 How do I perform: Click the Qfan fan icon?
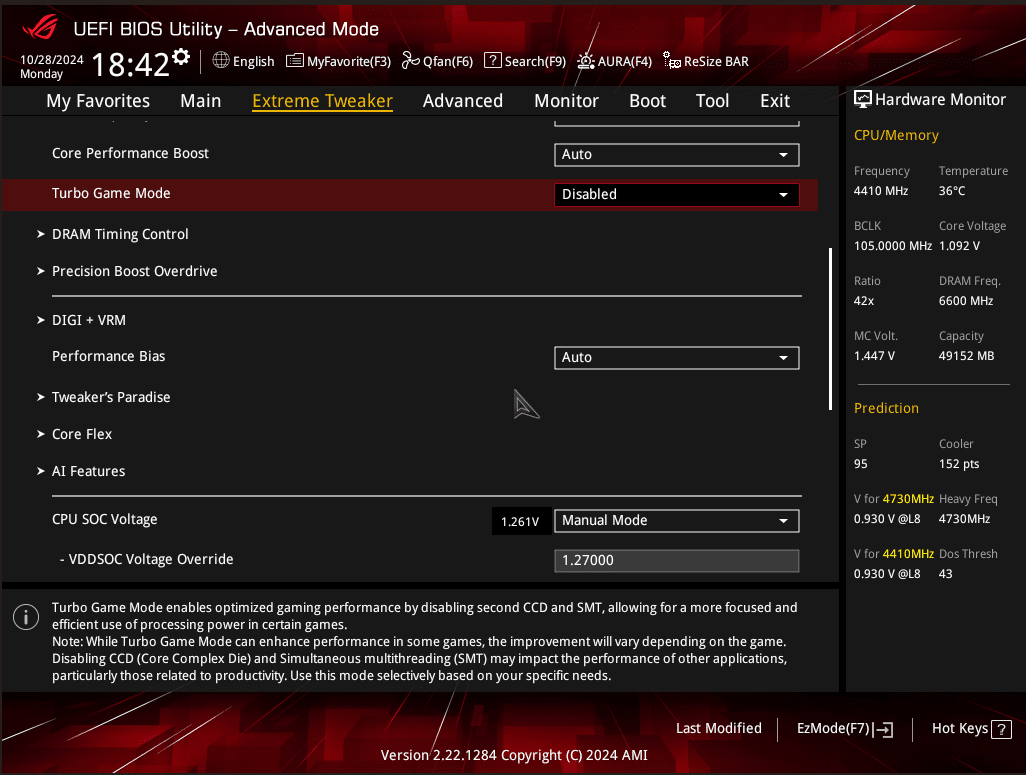pos(410,60)
